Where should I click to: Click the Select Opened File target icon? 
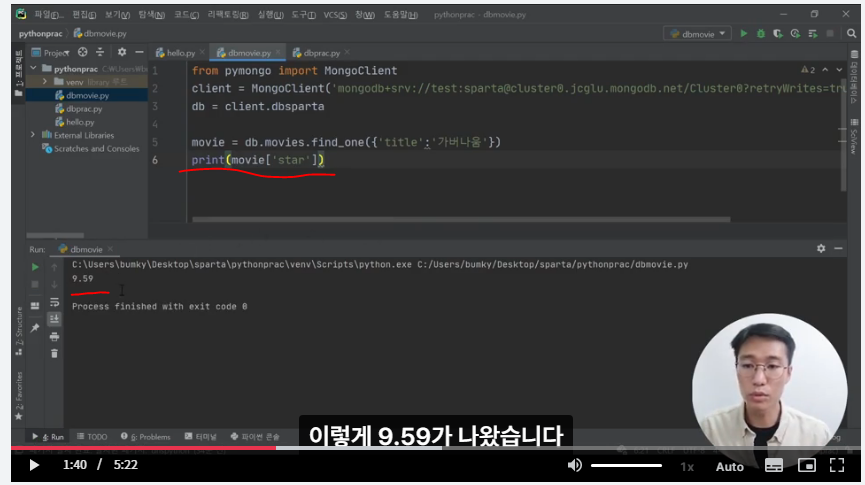click(x=82, y=52)
